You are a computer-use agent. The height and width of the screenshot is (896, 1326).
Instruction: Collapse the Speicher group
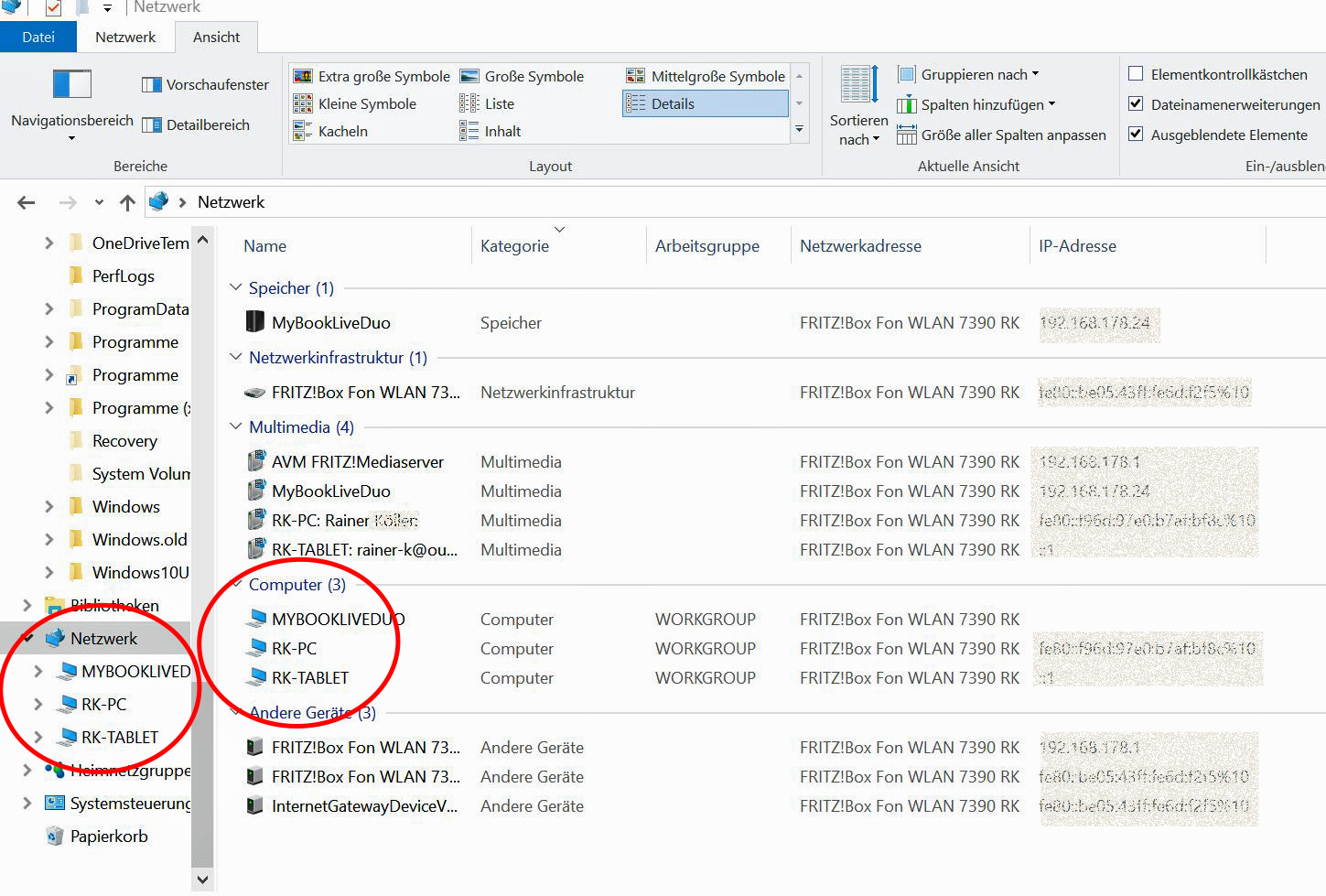click(x=235, y=287)
